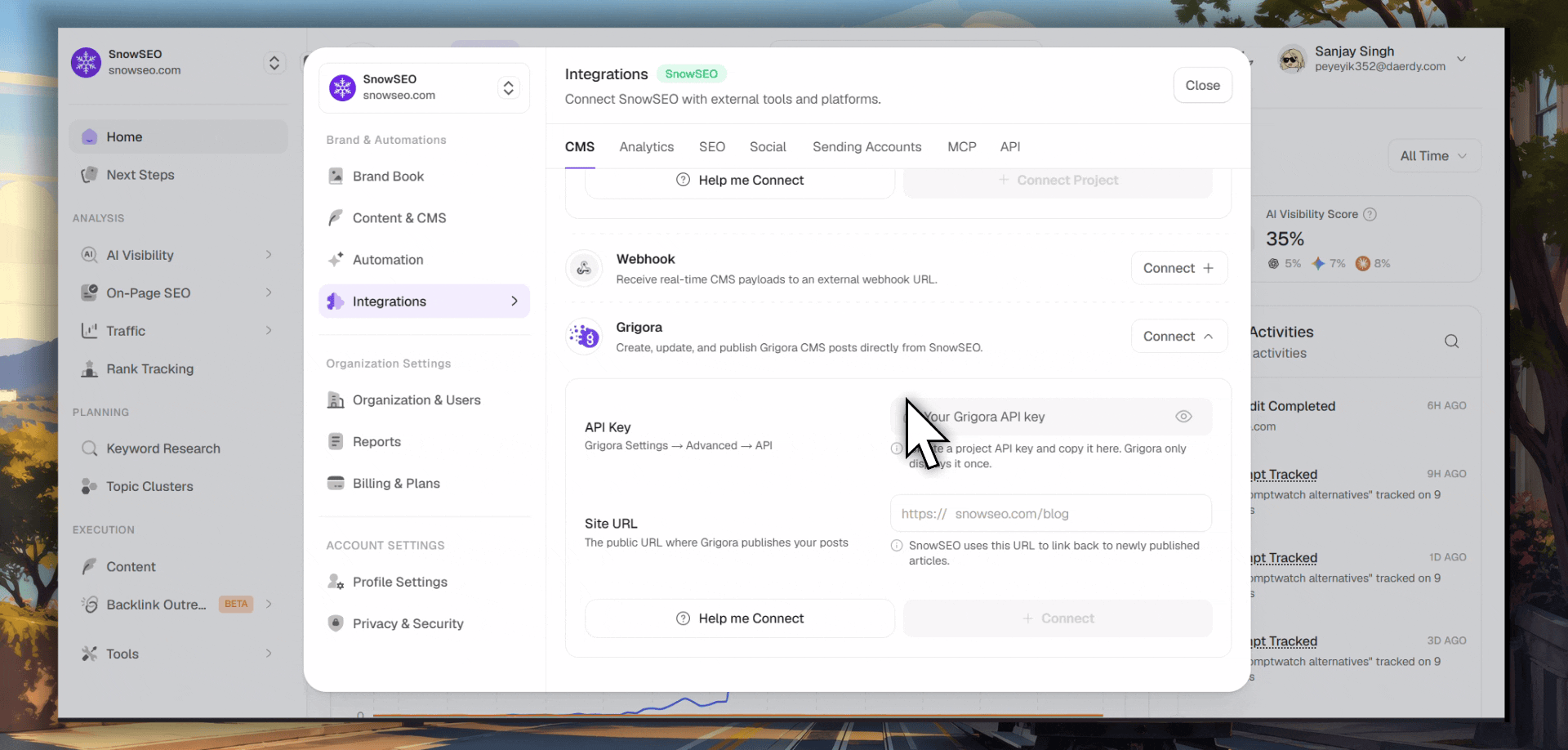This screenshot has width=1568, height=750.
Task: Click the Webhook integration icon
Action: tap(584, 268)
